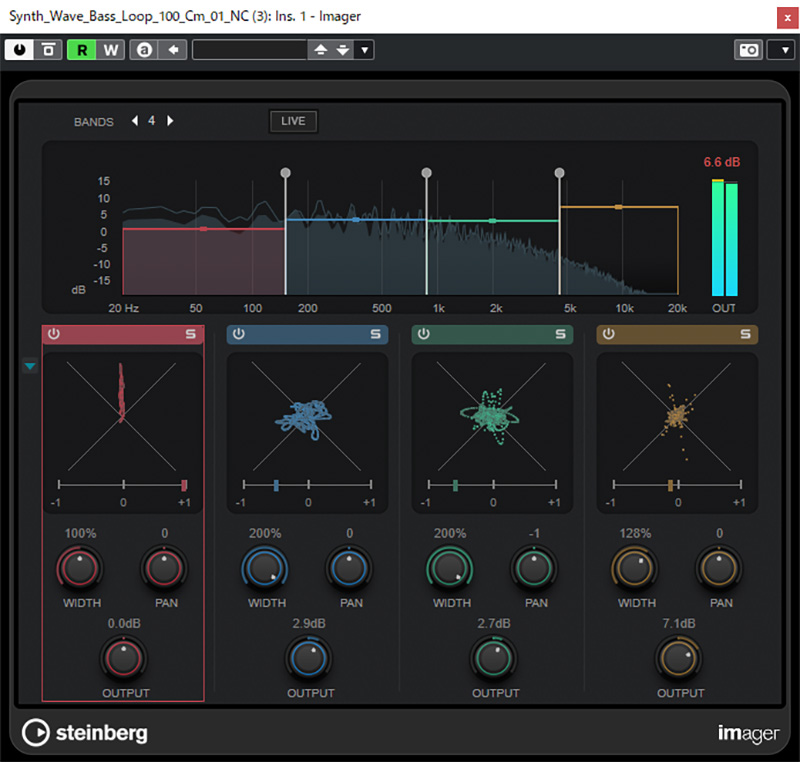Screen dimensions: 800x762
Task: Click the orange band WIDTH knob
Action: pyautogui.click(x=635, y=568)
